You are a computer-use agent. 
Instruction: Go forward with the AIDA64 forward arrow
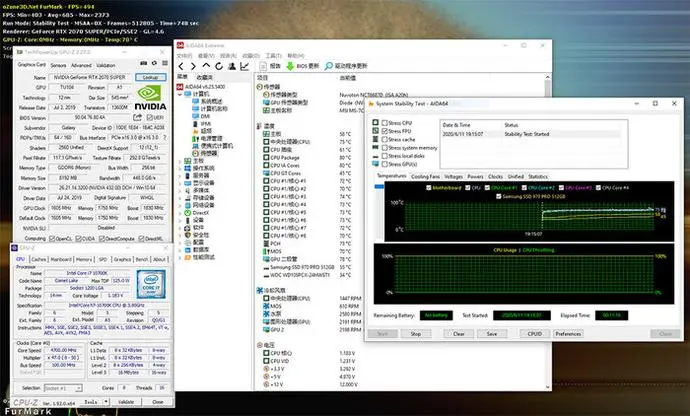click(x=193, y=66)
